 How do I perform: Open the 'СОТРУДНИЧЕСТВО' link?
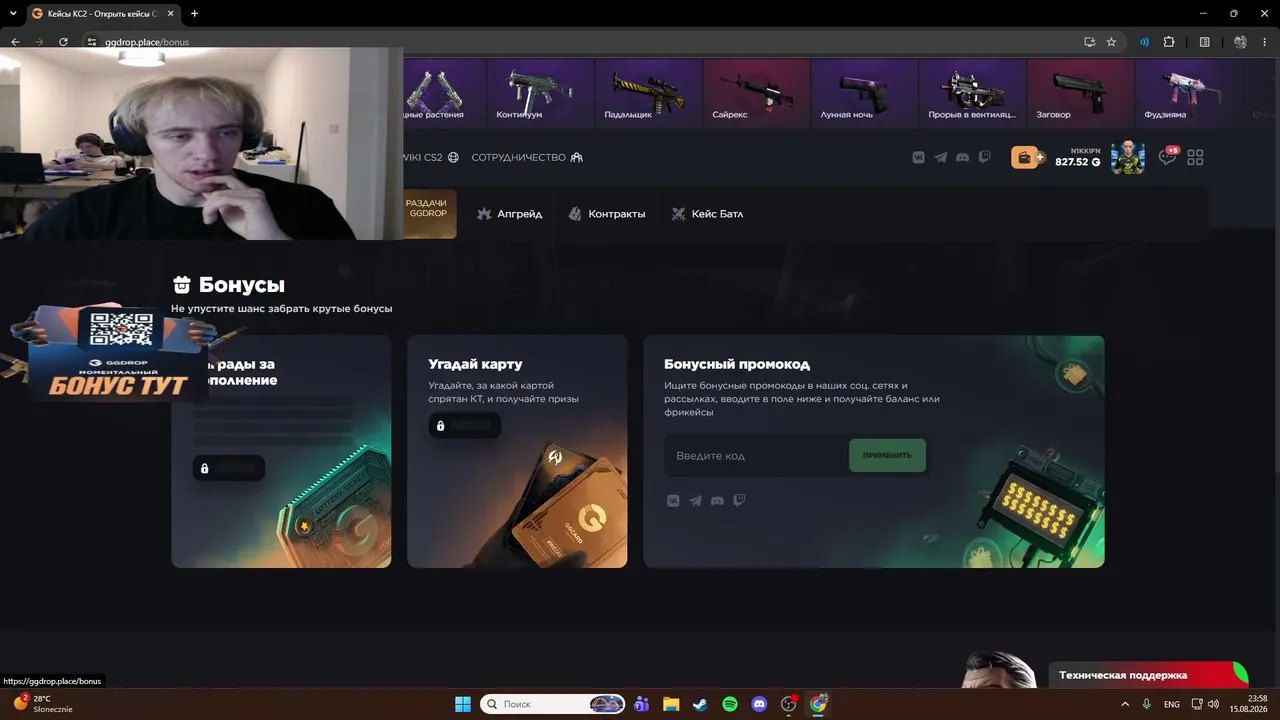pyautogui.click(x=527, y=157)
